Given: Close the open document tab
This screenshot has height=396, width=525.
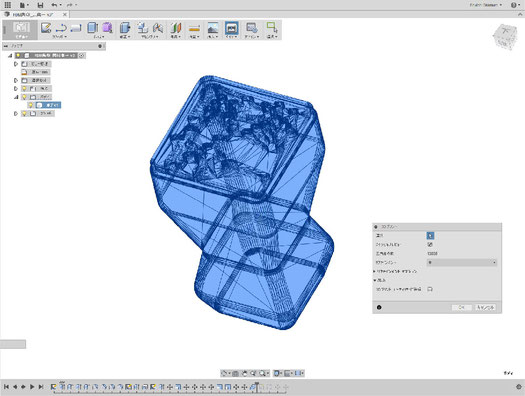Looking at the screenshot, I should pyautogui.click(x=65, y=14).
